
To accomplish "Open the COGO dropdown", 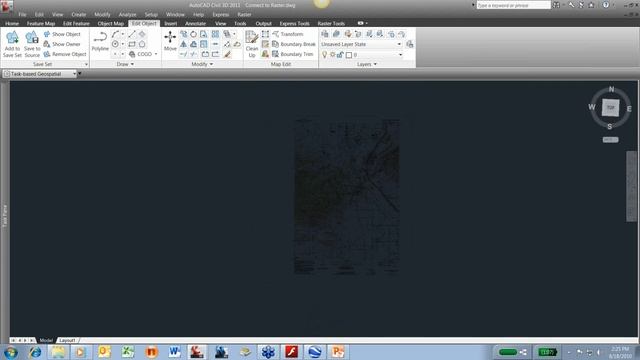I will pyautogui.click(x=143, y=54).
